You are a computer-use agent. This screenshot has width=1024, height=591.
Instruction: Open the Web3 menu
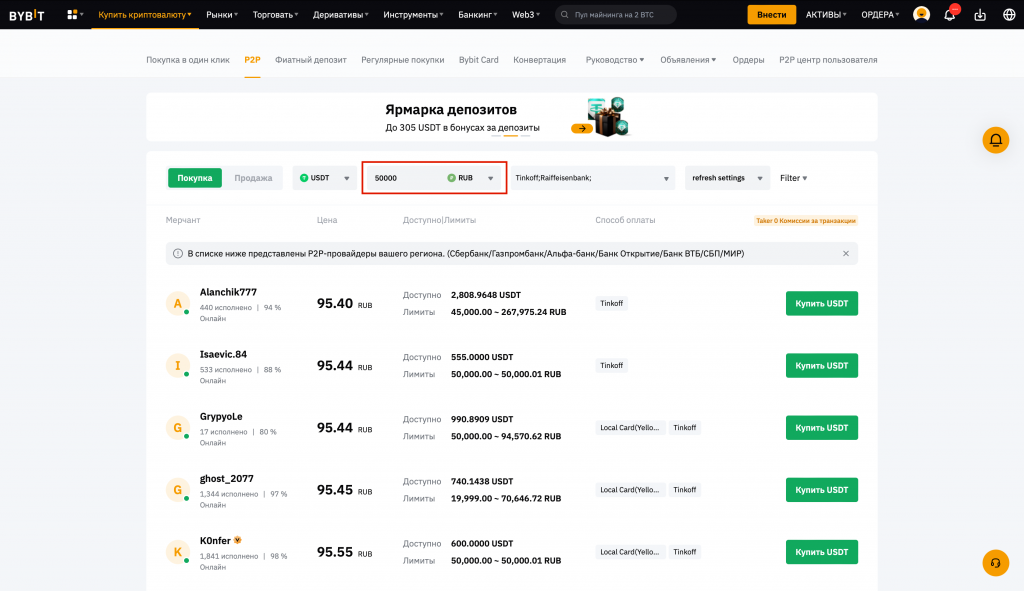click(526, 14)
